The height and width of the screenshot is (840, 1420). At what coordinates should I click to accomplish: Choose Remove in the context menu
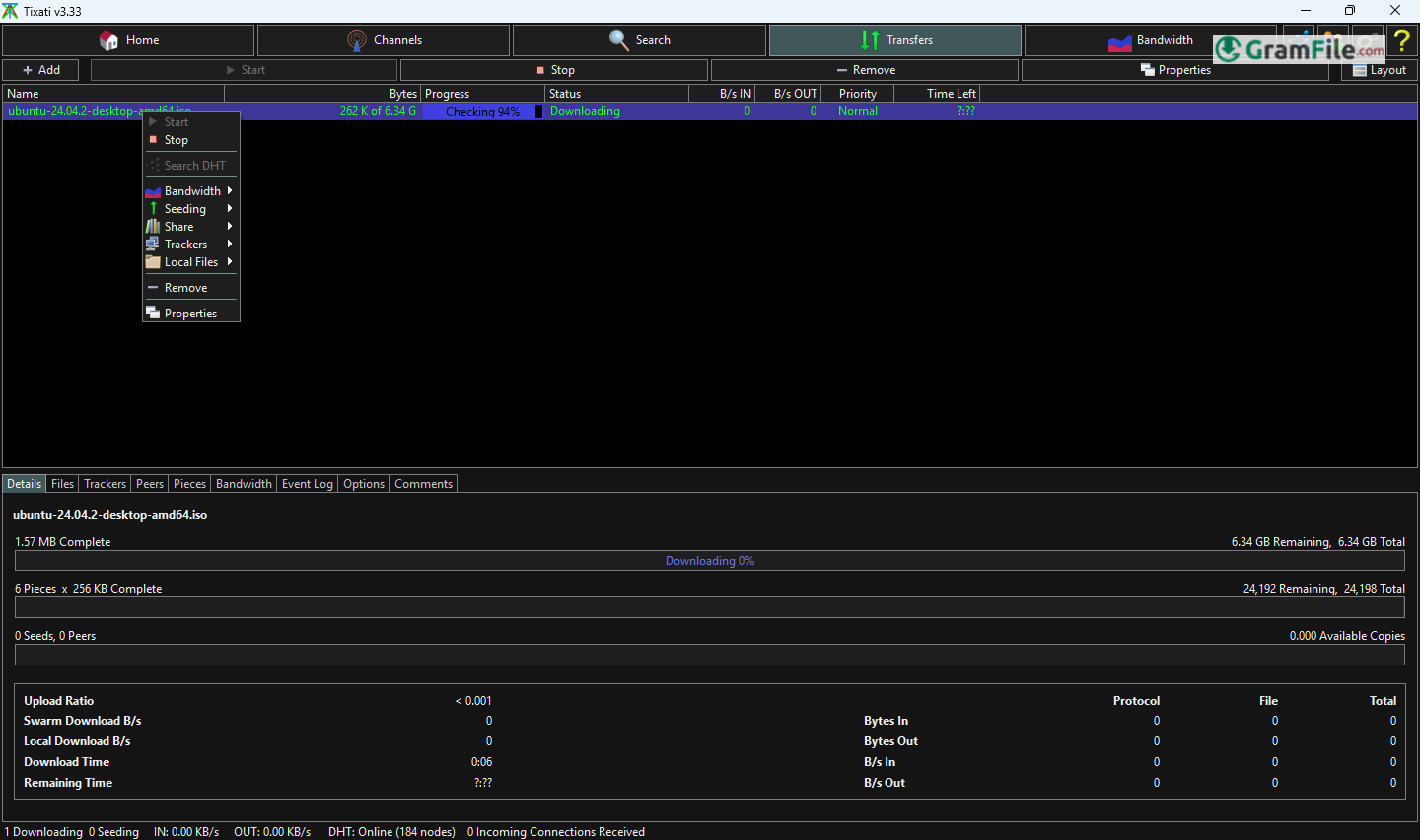click(191, 288)
